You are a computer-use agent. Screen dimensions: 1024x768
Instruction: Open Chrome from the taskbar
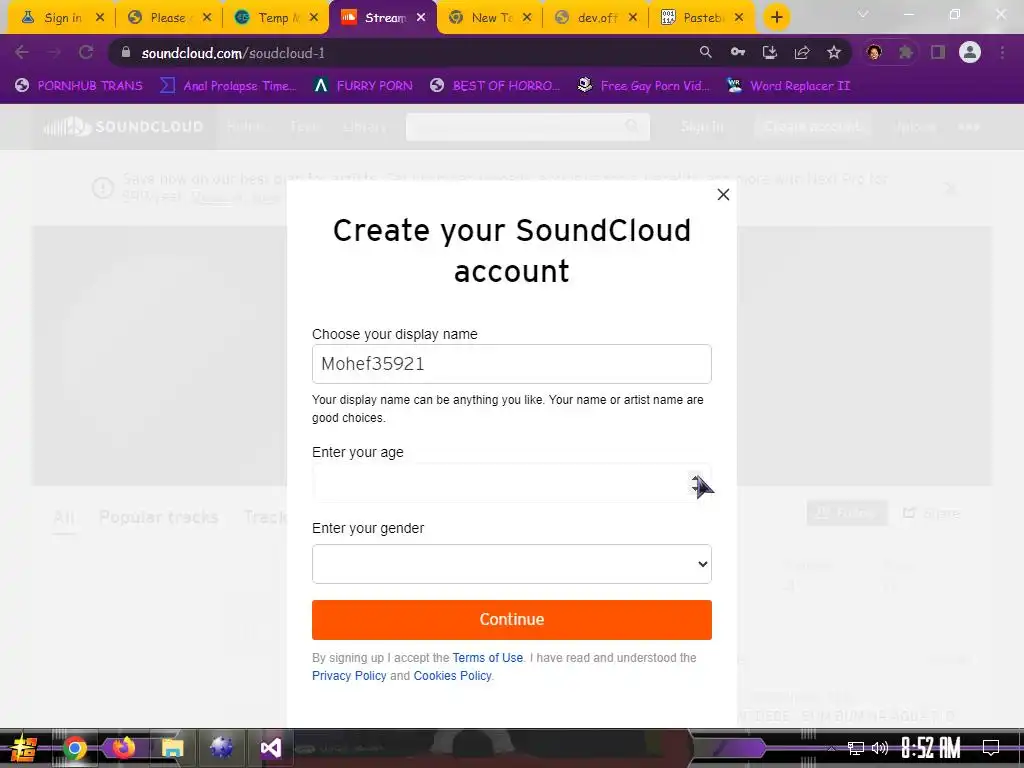tap(74, 748)
